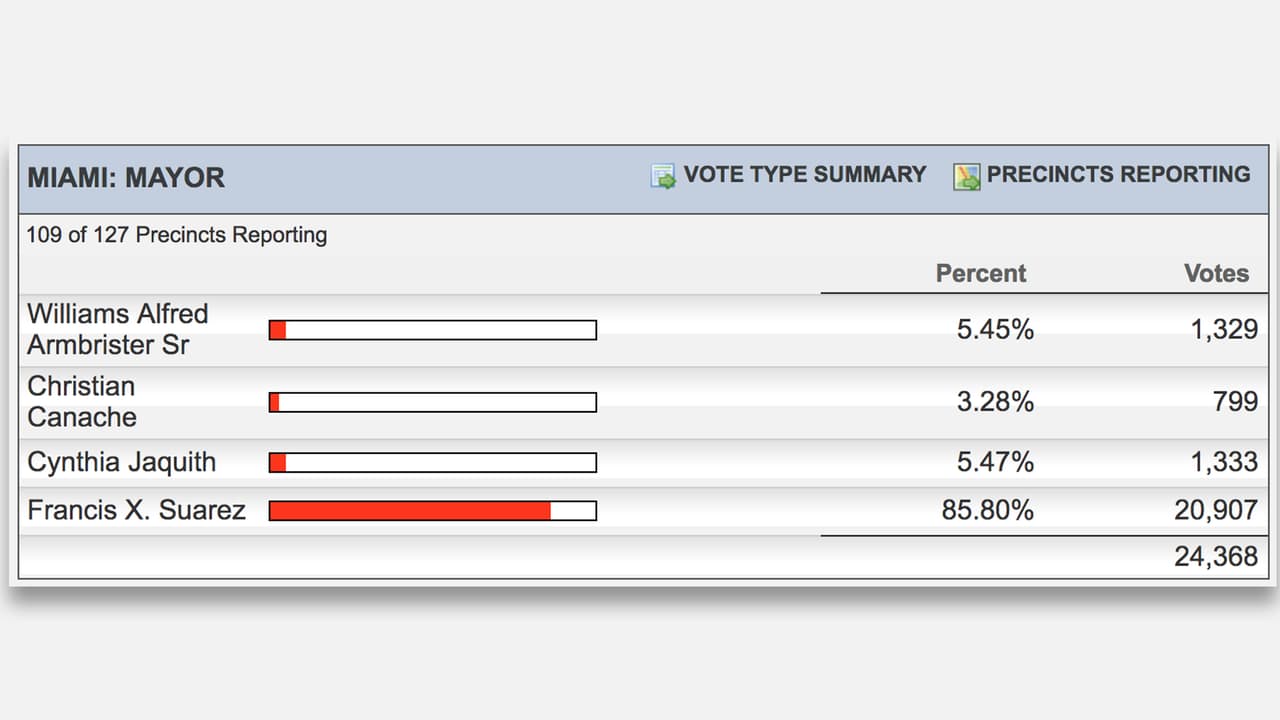Click the Vote Type Summary icon
The height and width of the screenshot is (720, 1280).
pos(663,177)
